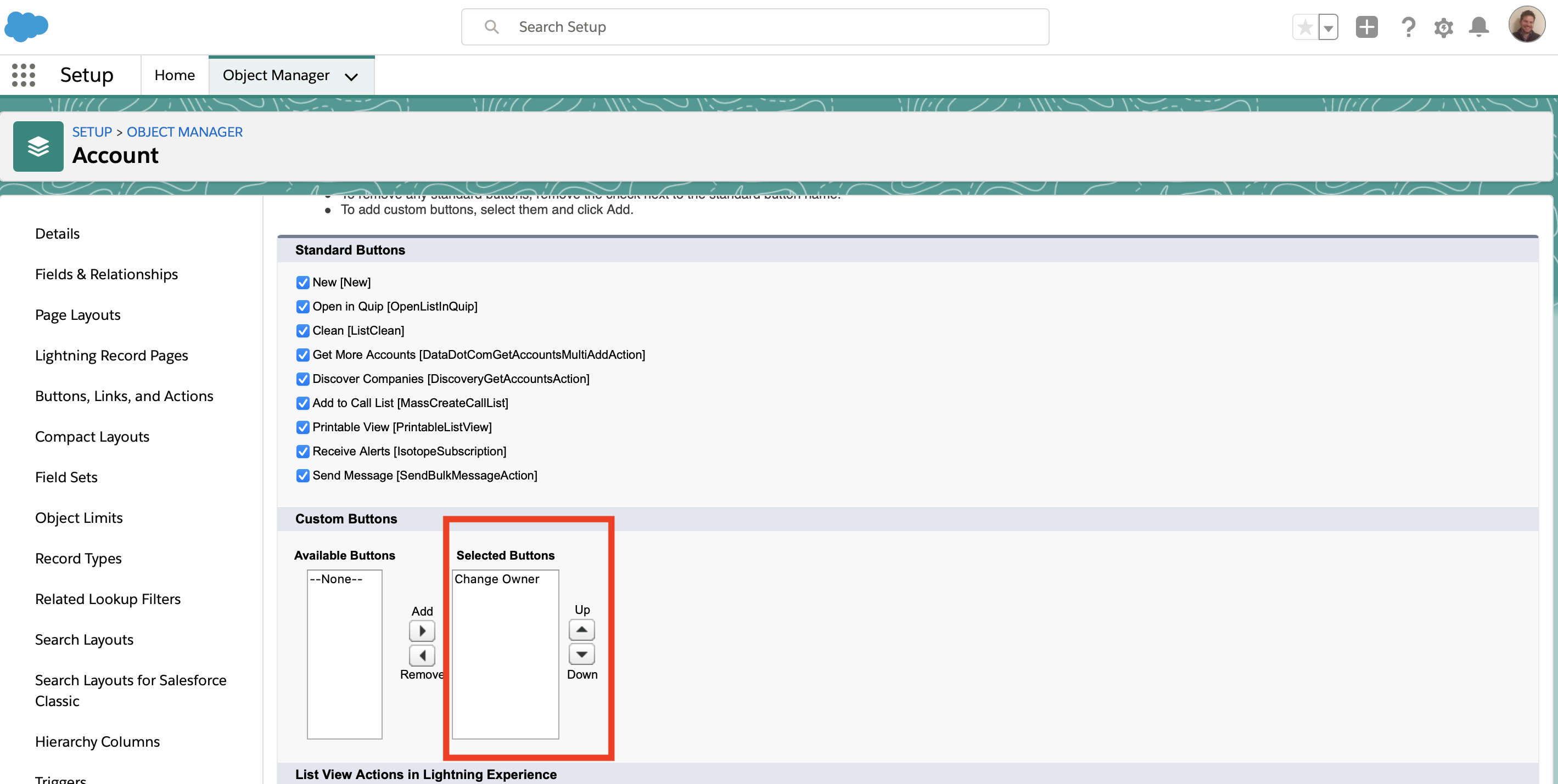Expand the Object Manager tab chevron

coord(351,76)
